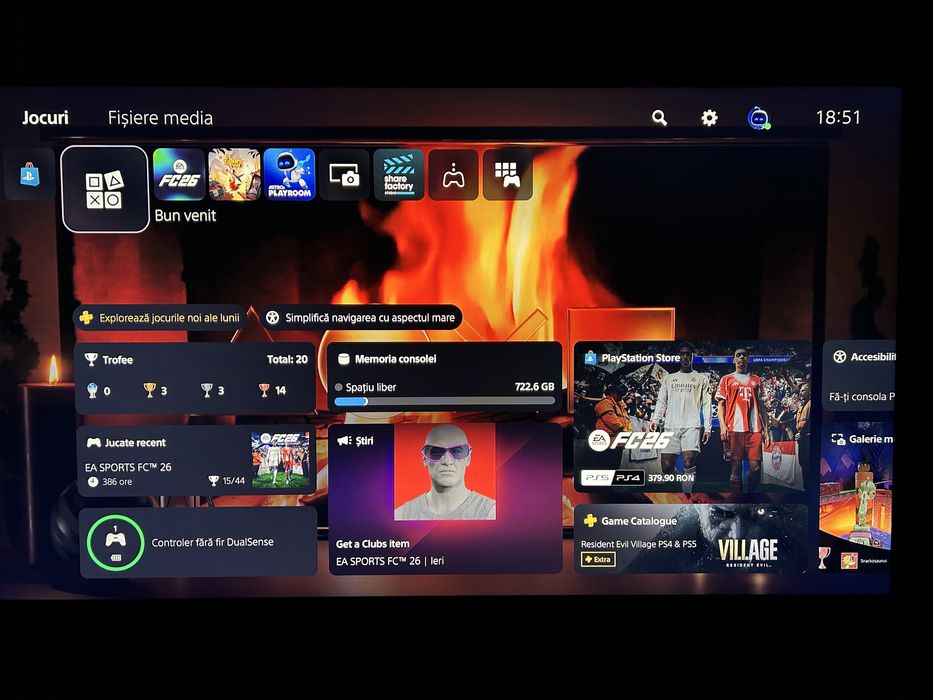Viewport: 933px width, 700px height.
Task: Click the gamepad icon beside Jucate recent
Action: [93, 442]
